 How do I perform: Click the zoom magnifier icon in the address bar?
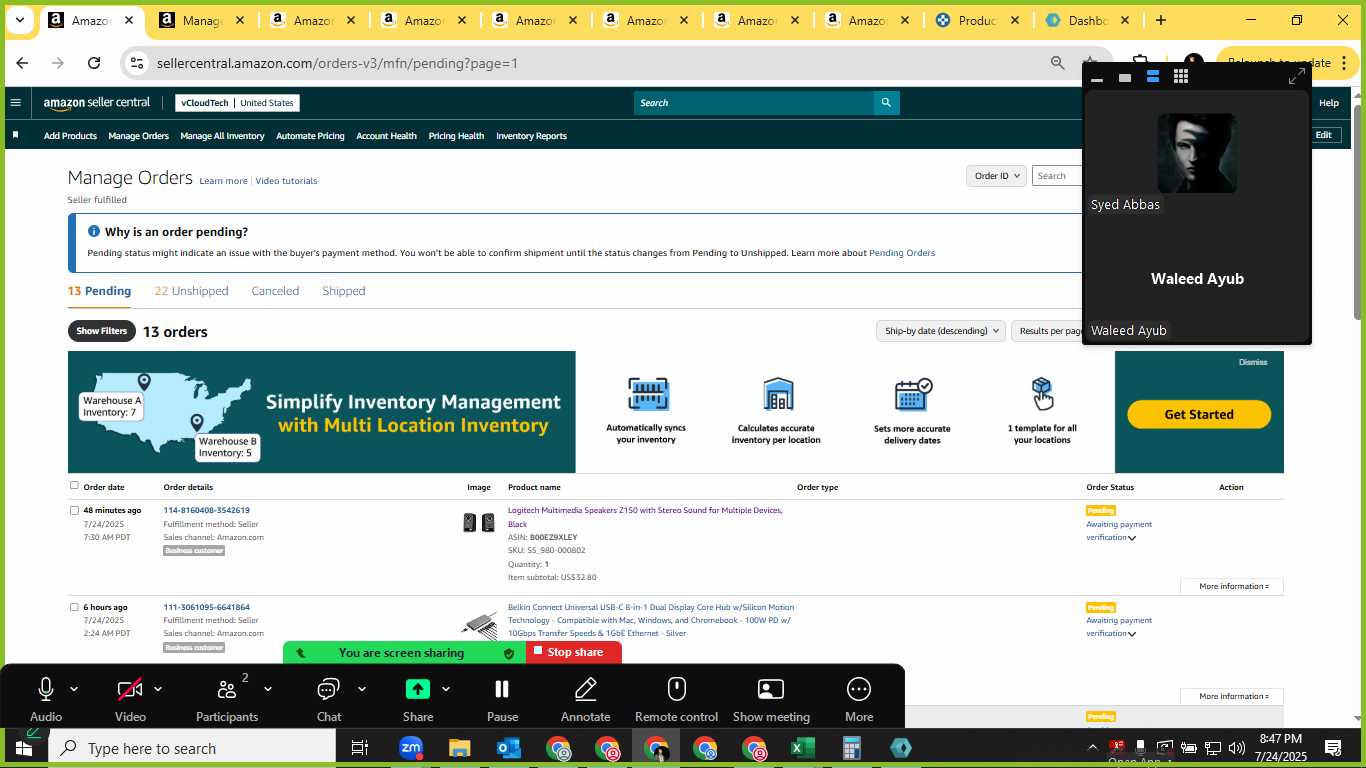point(1057,63)
